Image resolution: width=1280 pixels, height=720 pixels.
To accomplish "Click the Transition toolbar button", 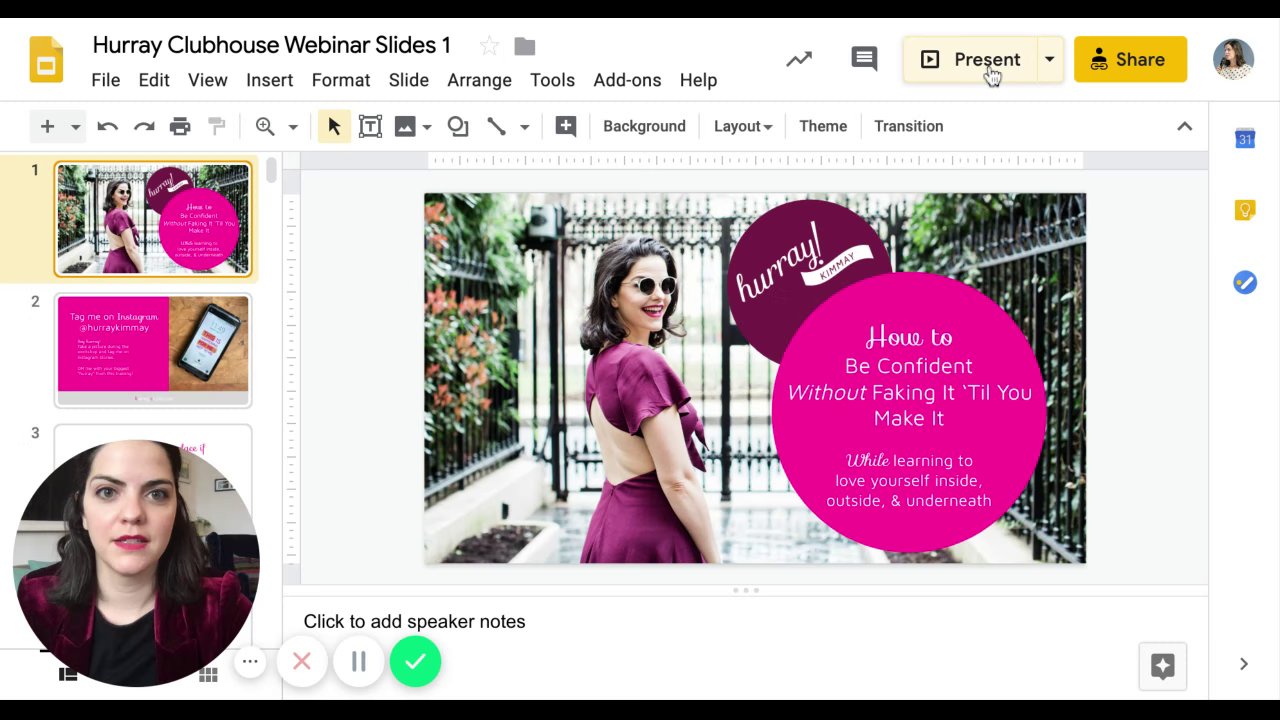I will (909, 126).
